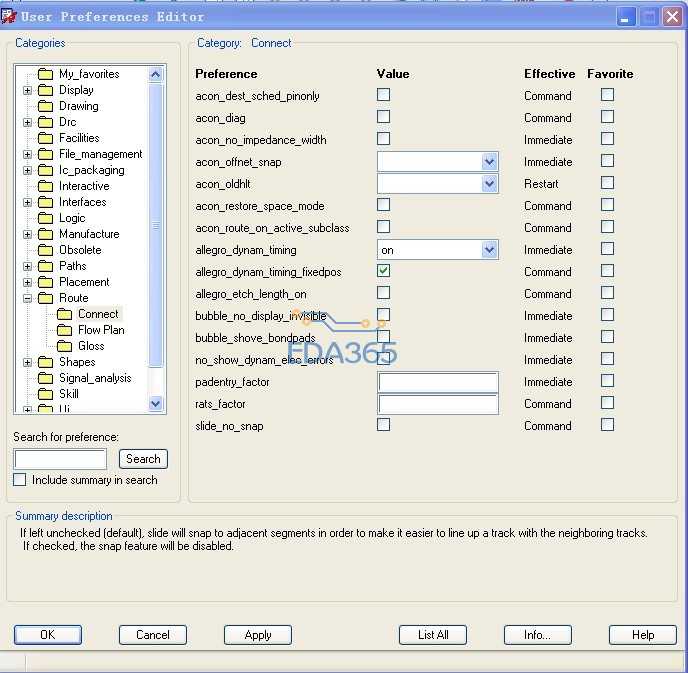The height and width of the screenshot is (673, 688).
Task: Focus the Search for preference field
Action: 60,459
